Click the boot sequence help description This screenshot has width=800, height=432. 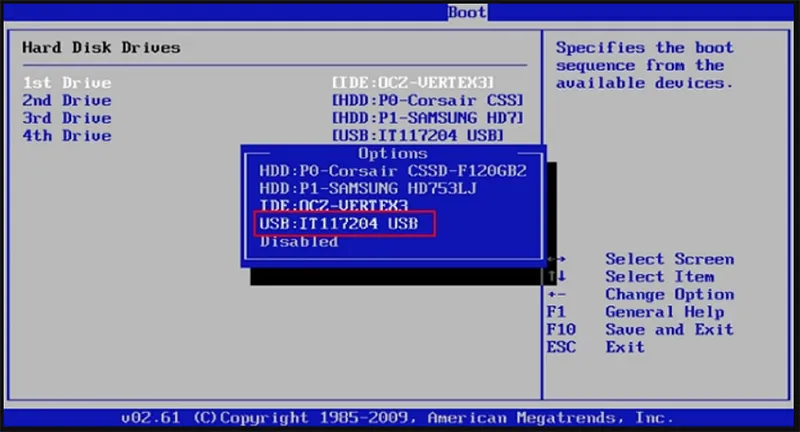point(645,65)
